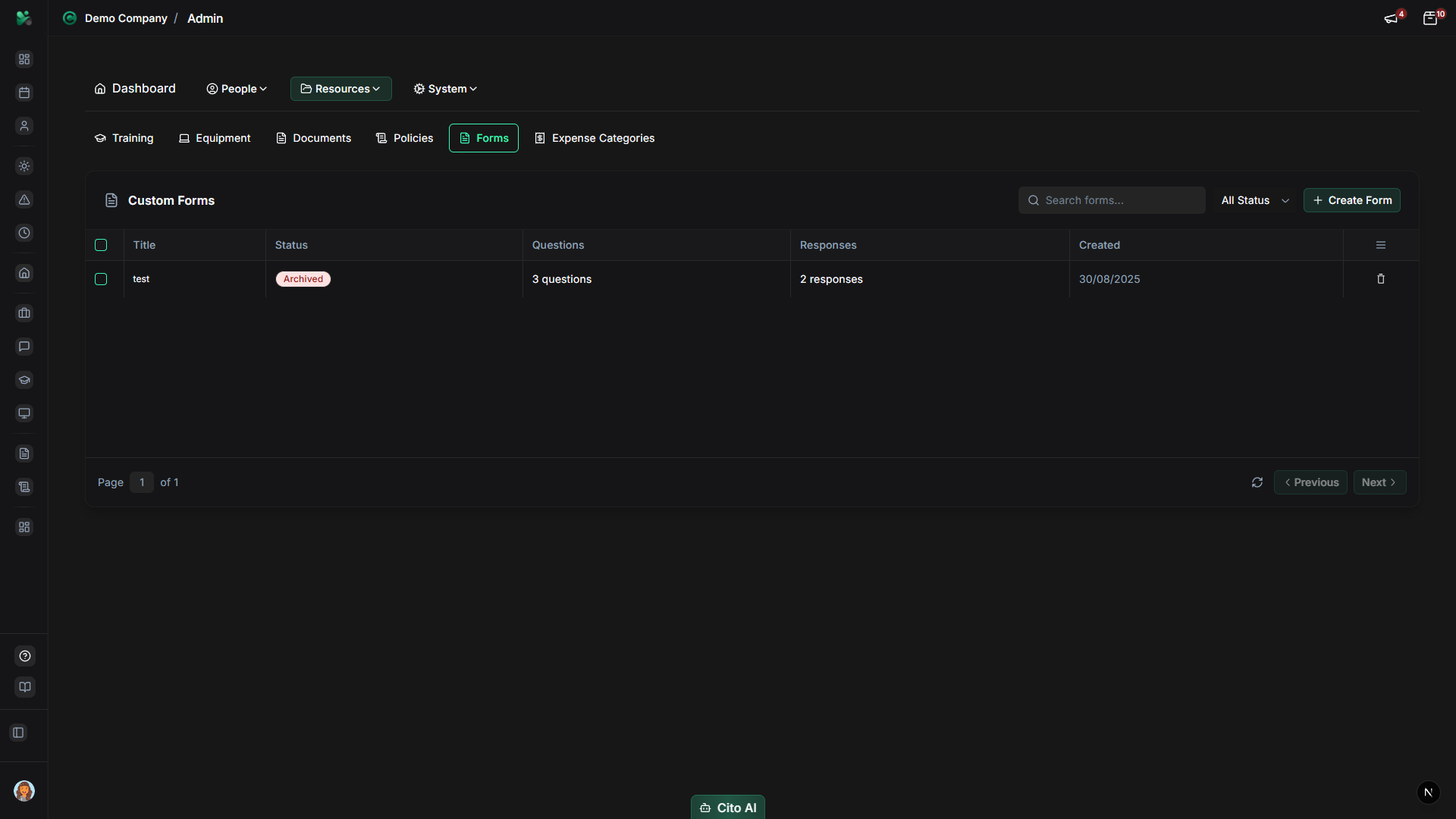Select the graduation cap training icon
This screenshot has width=1456, height=819.
(x=24, y=380)
